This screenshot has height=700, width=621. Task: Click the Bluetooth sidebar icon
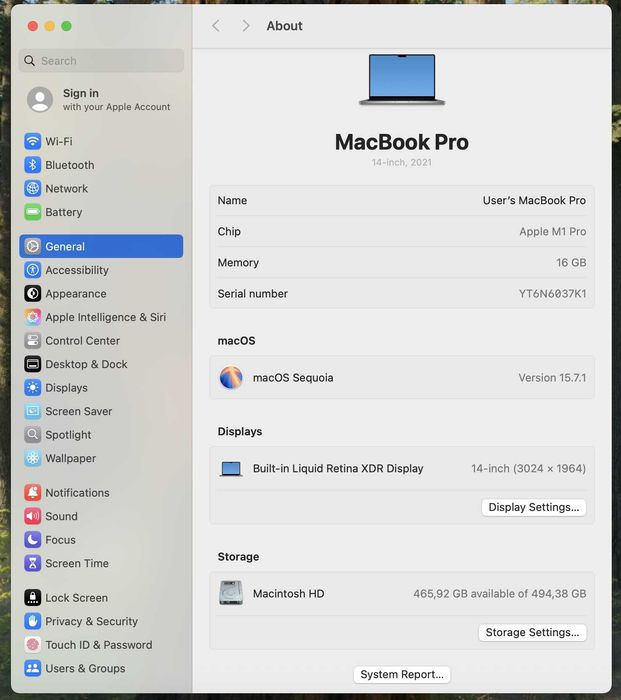click(33, 165)
